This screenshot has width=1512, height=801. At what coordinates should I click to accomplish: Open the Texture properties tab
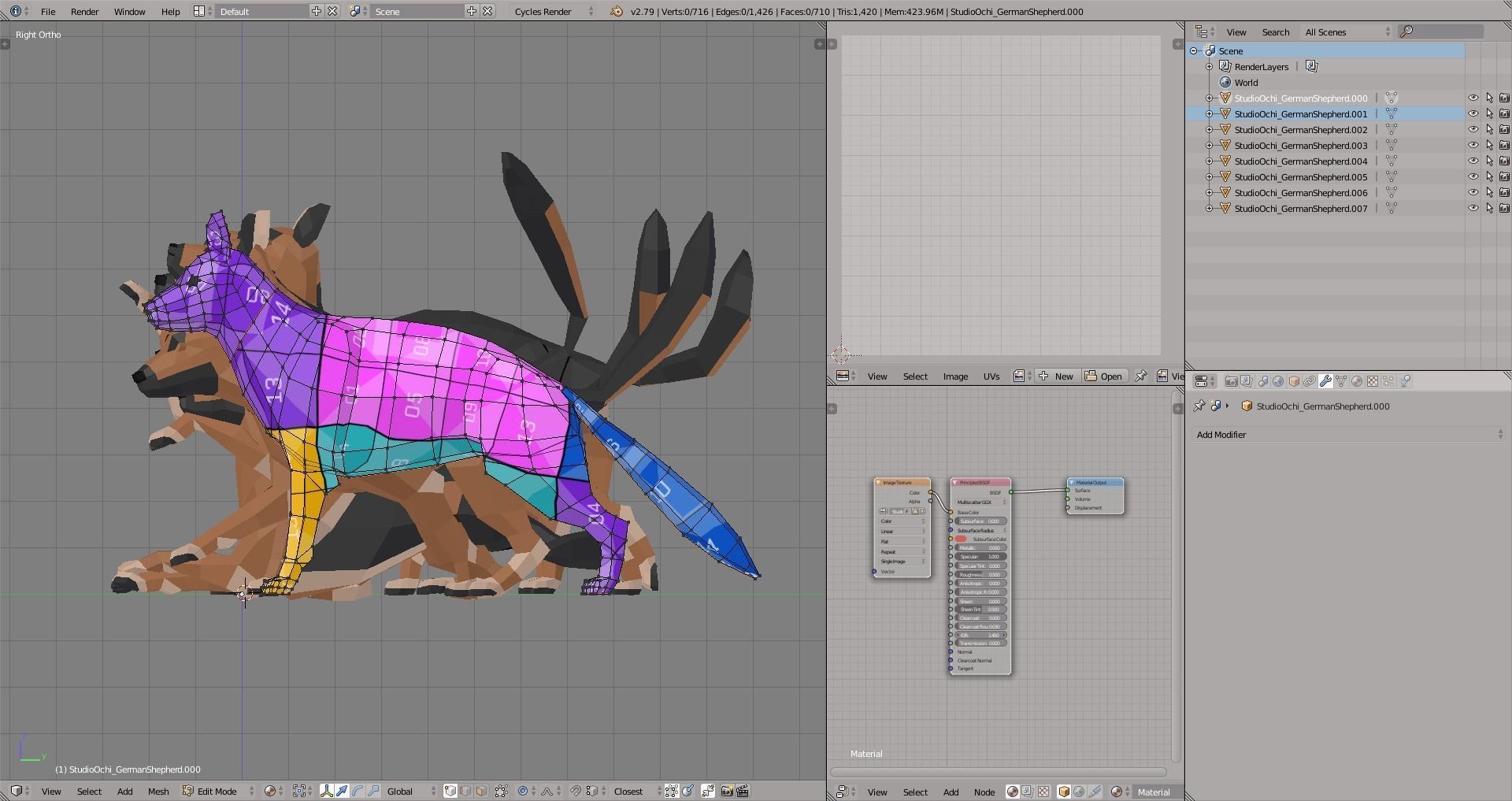(x=1373, y=381)
